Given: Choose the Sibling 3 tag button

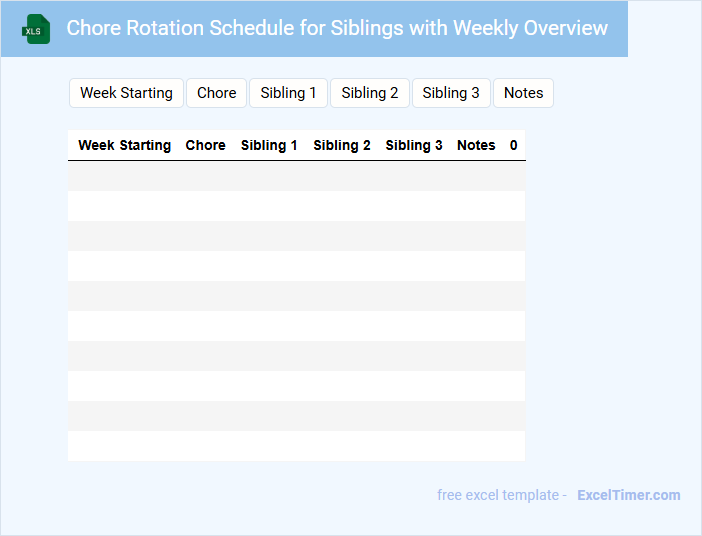Looking at the screenshot, I should pos(451,93).
